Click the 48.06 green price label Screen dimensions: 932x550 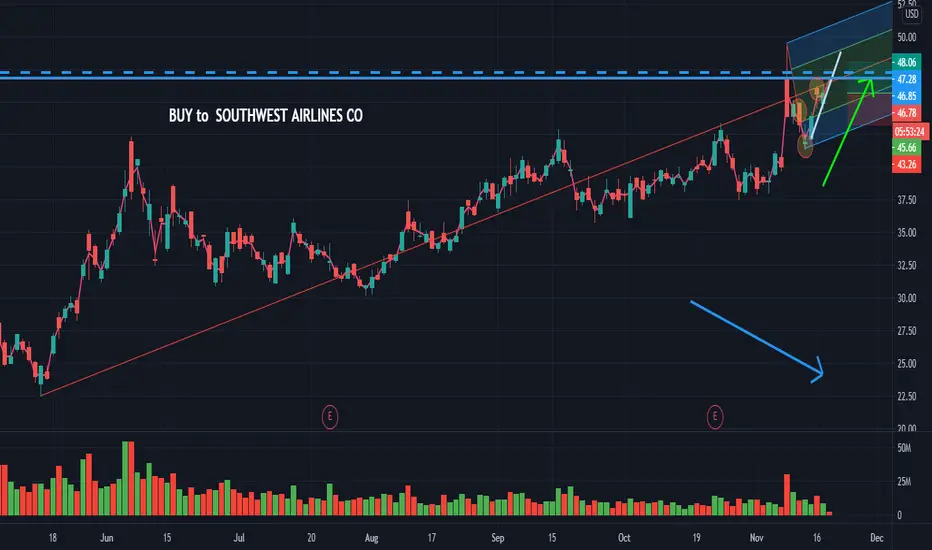[906, 62]
